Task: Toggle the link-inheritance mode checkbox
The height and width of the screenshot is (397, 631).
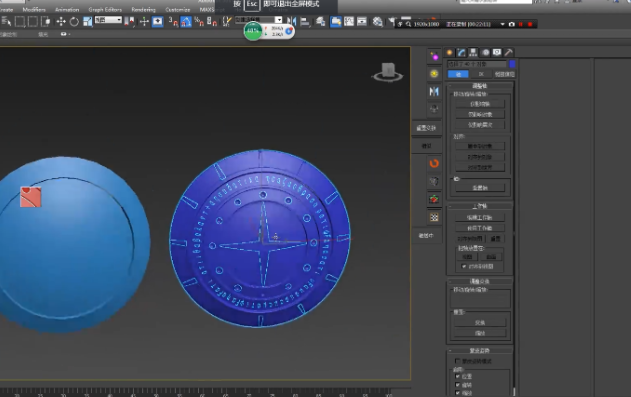Action: (457, 361)
